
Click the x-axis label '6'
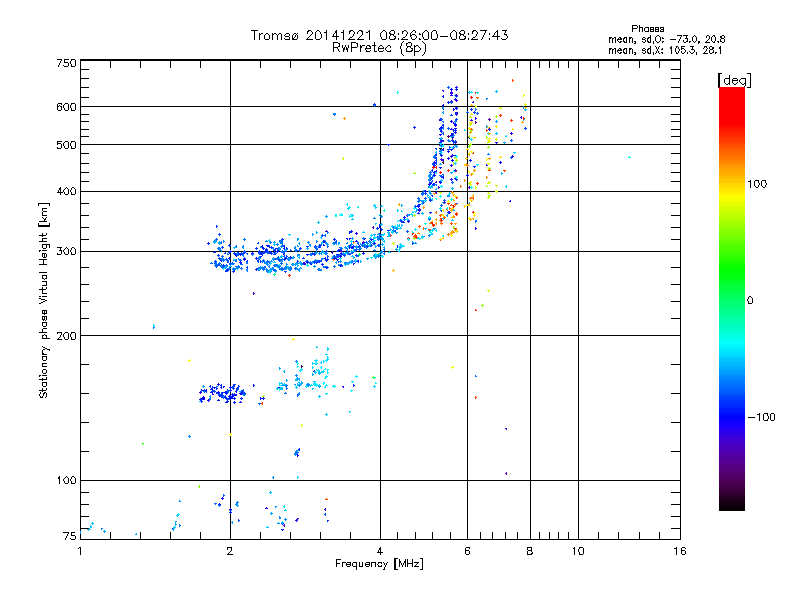[x=467, y=551]
